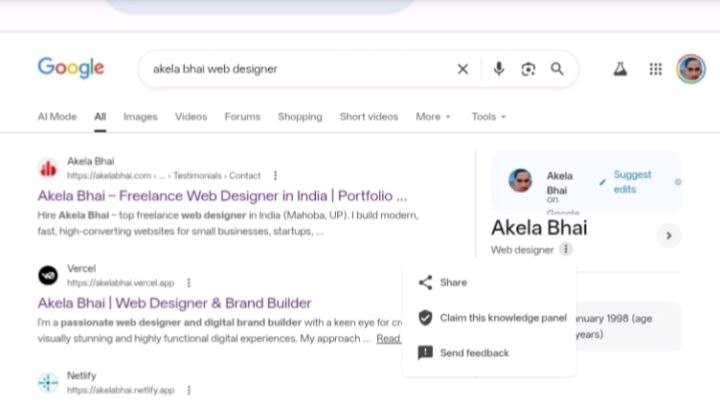The image size is (720, 420).
Task: Open the Short videos tab
Action: [x=369, y=117]
